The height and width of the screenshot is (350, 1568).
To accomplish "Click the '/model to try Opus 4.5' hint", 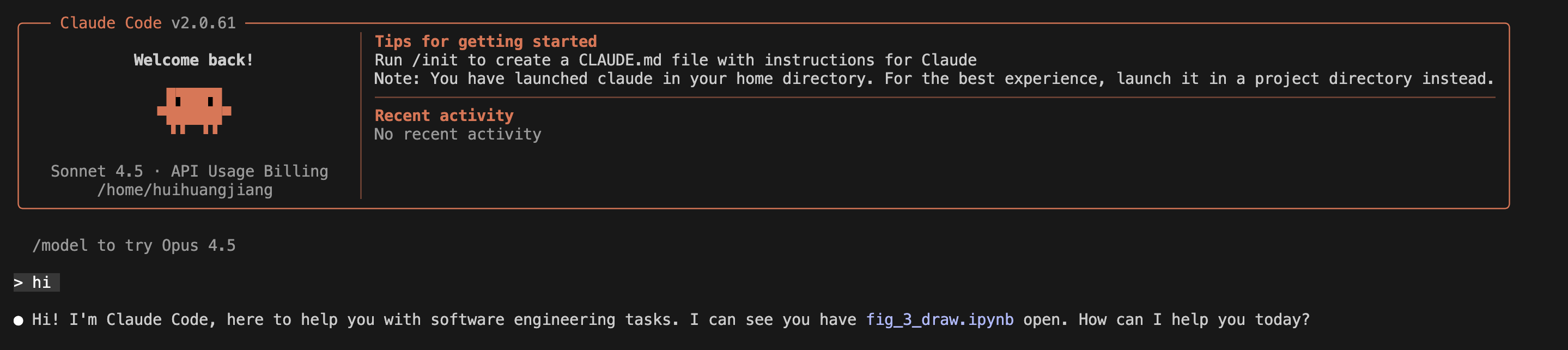I will point(134,245).
